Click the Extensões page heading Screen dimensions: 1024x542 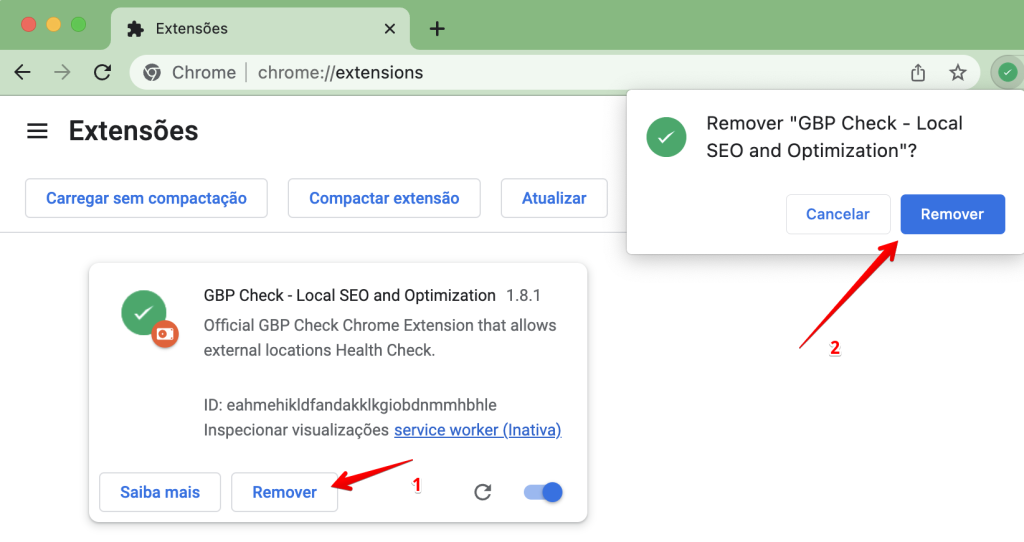click(x=133, y=131)
